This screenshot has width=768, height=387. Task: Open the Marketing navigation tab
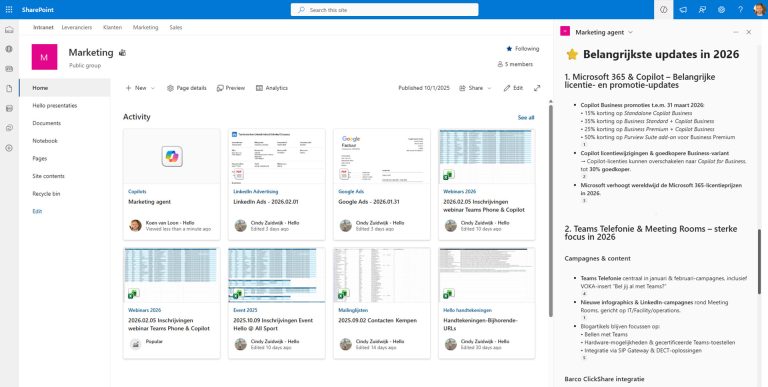click(145, 27)
